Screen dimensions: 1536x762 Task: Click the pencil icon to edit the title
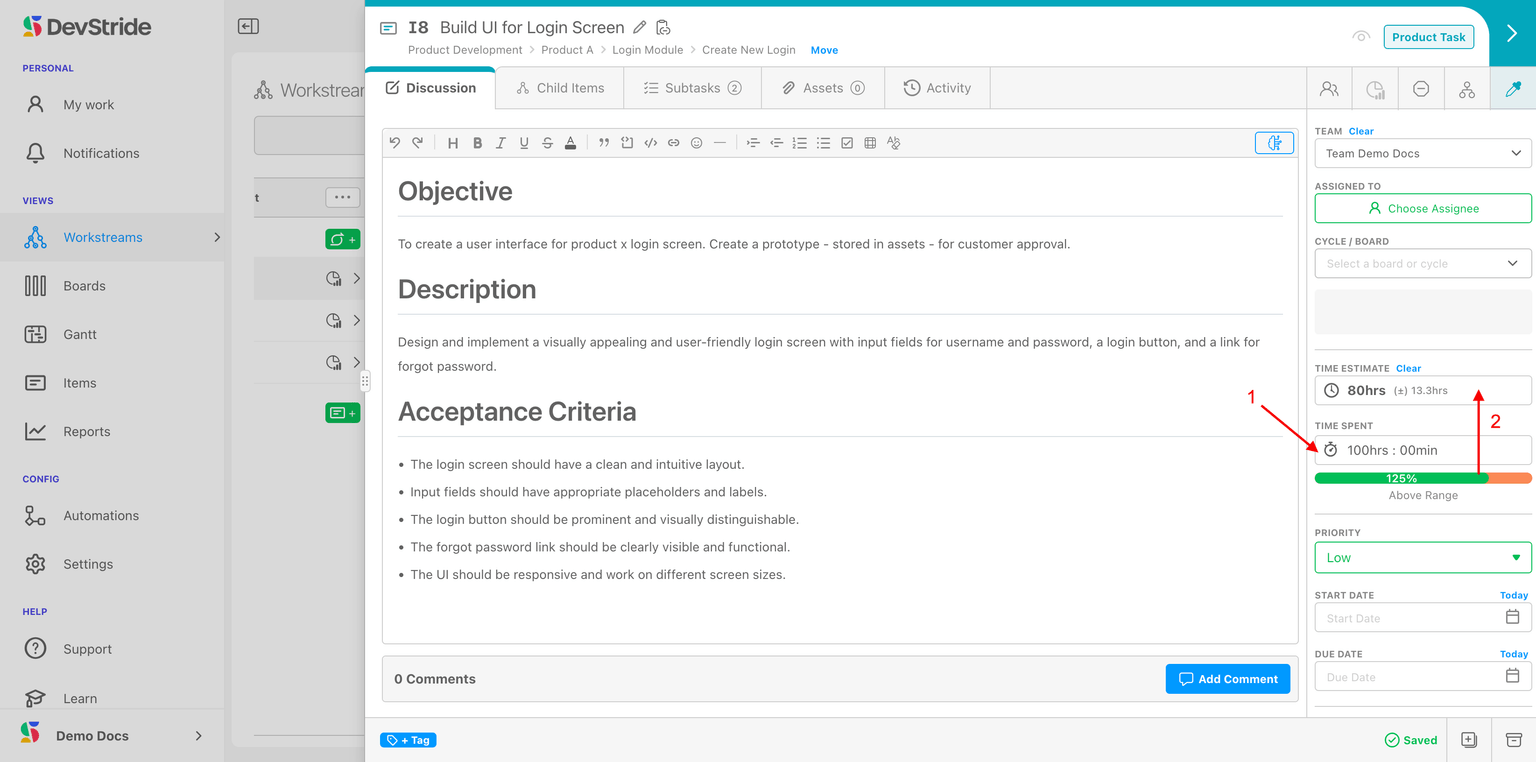tap(640, 28)
